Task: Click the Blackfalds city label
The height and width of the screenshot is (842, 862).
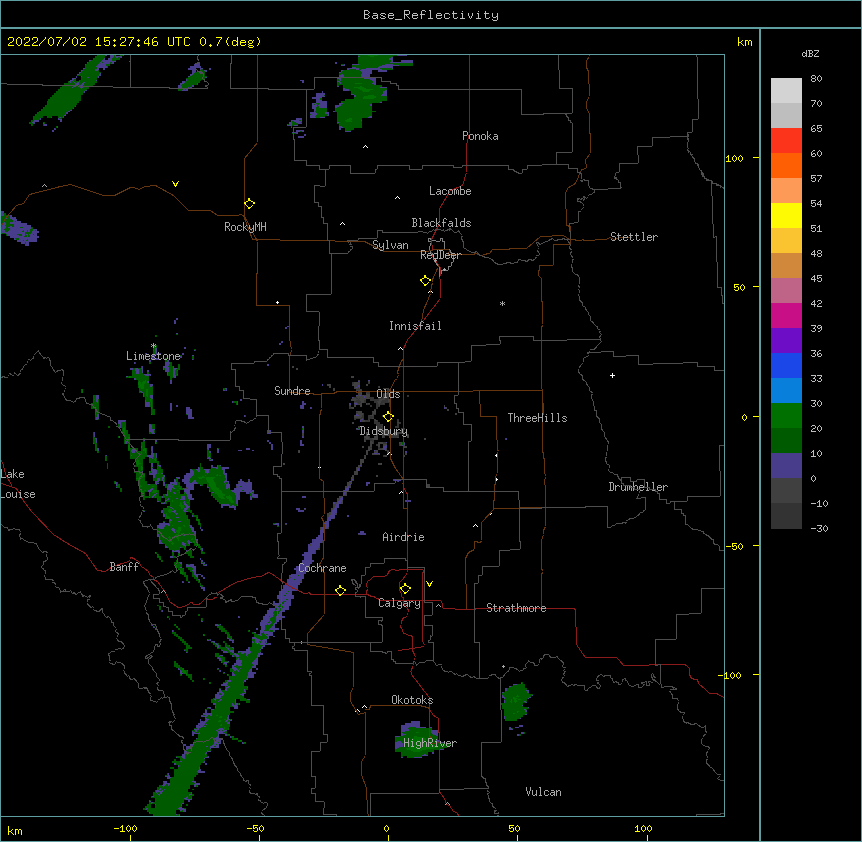Action: (441, 223)
